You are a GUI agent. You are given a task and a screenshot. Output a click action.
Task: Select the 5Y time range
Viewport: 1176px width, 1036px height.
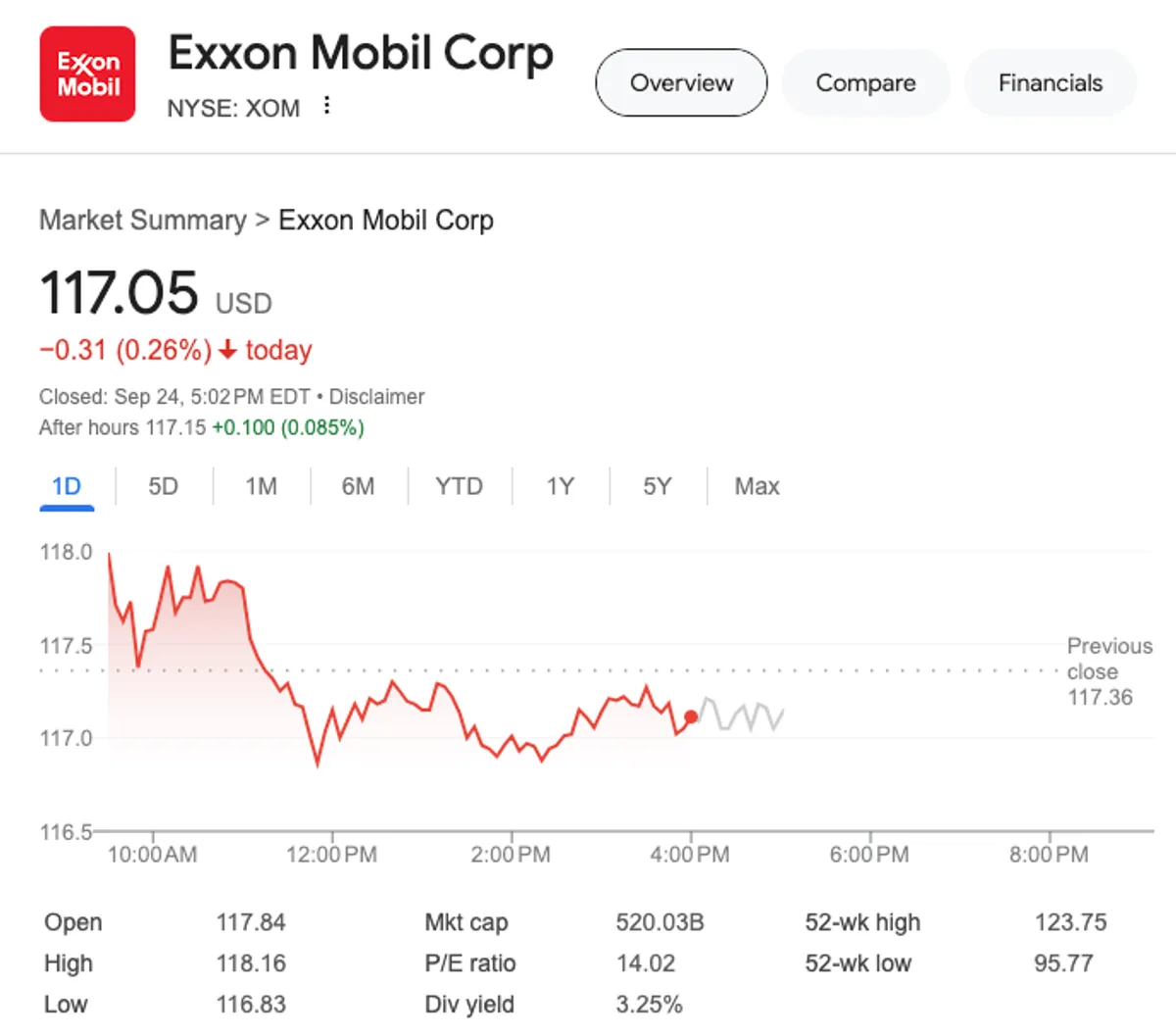(x=657, y=486)
